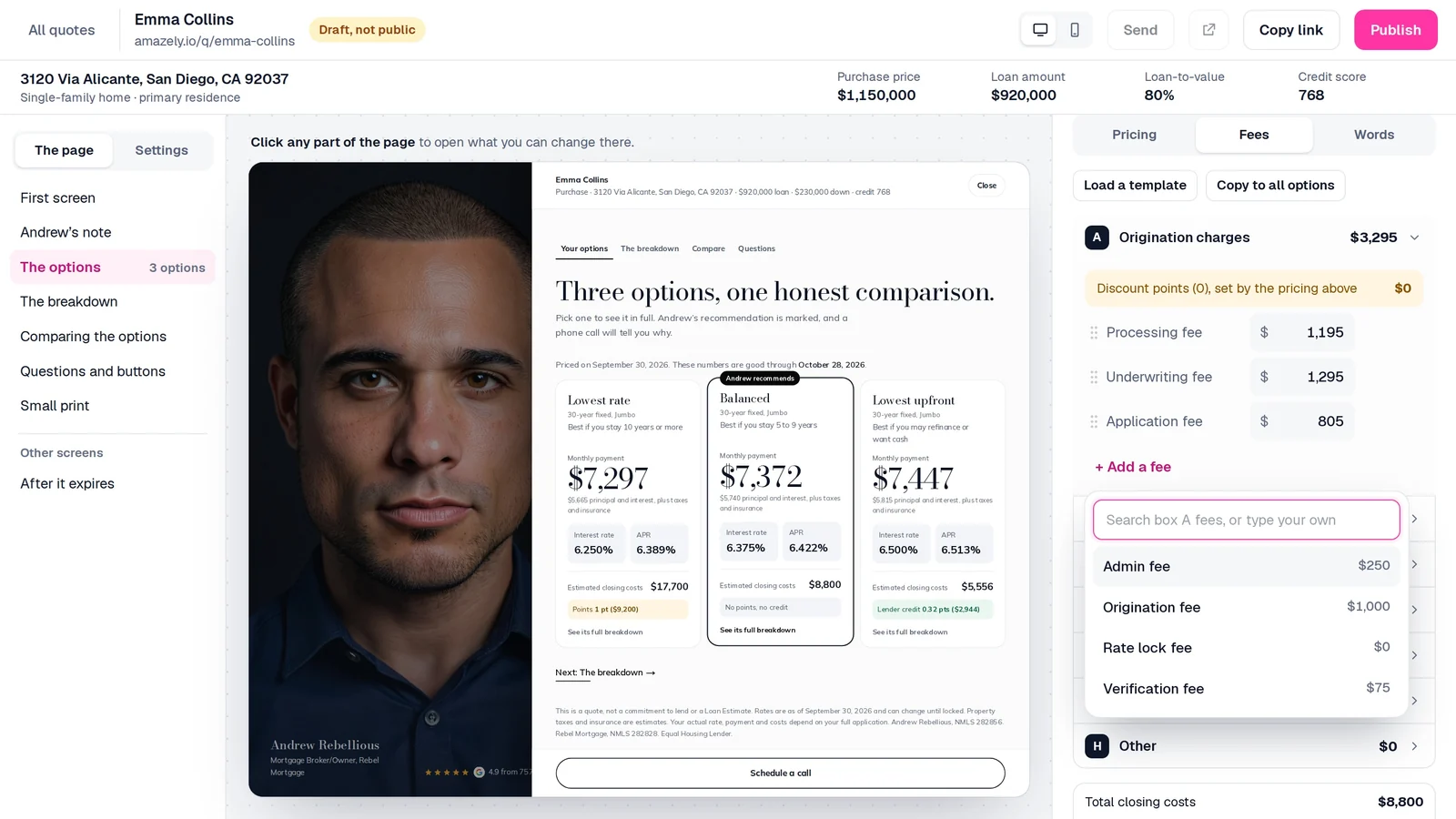Open quote in new tab icon

click(x=1208, y=30)
